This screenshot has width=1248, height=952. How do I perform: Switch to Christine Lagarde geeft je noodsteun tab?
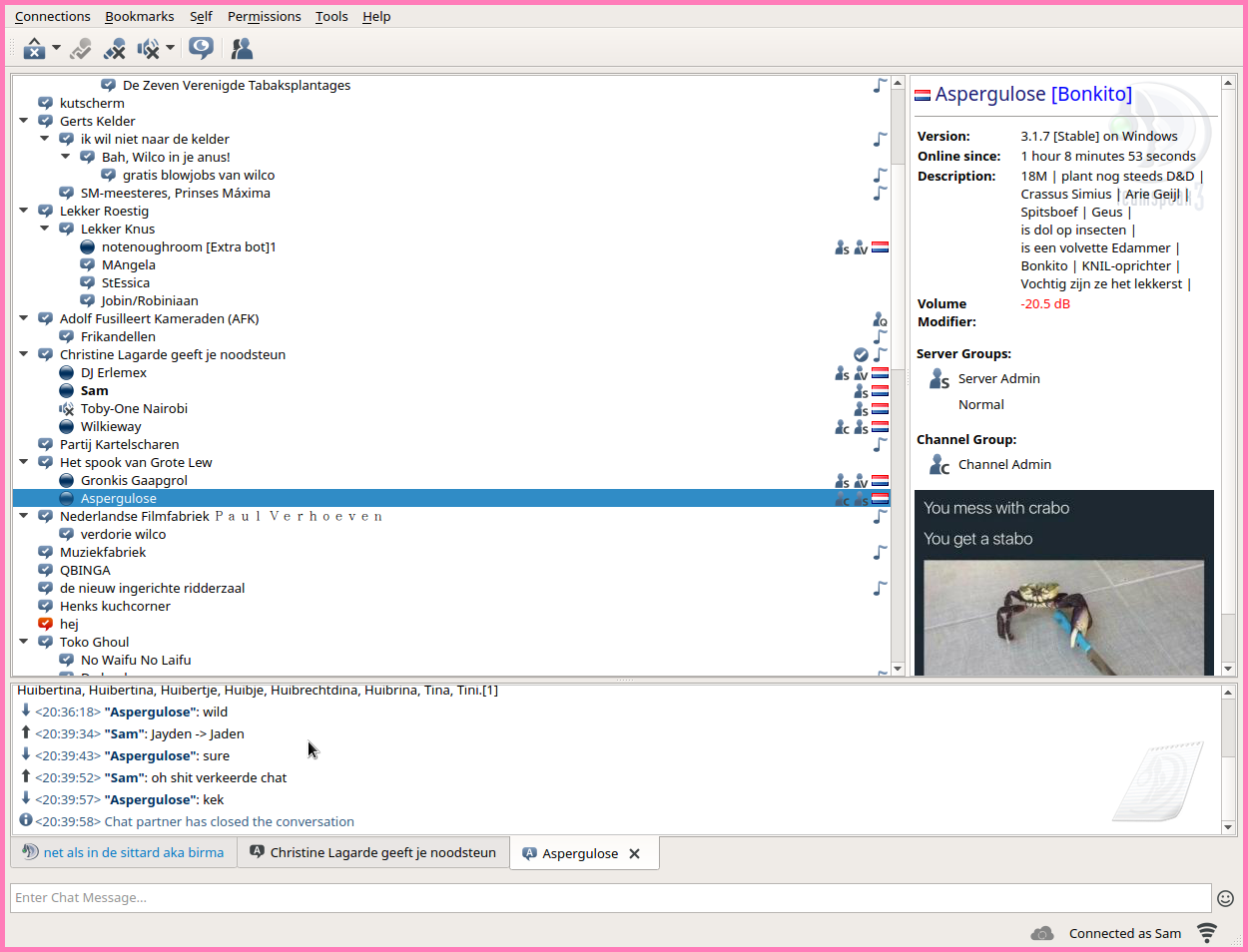[373, 853]
